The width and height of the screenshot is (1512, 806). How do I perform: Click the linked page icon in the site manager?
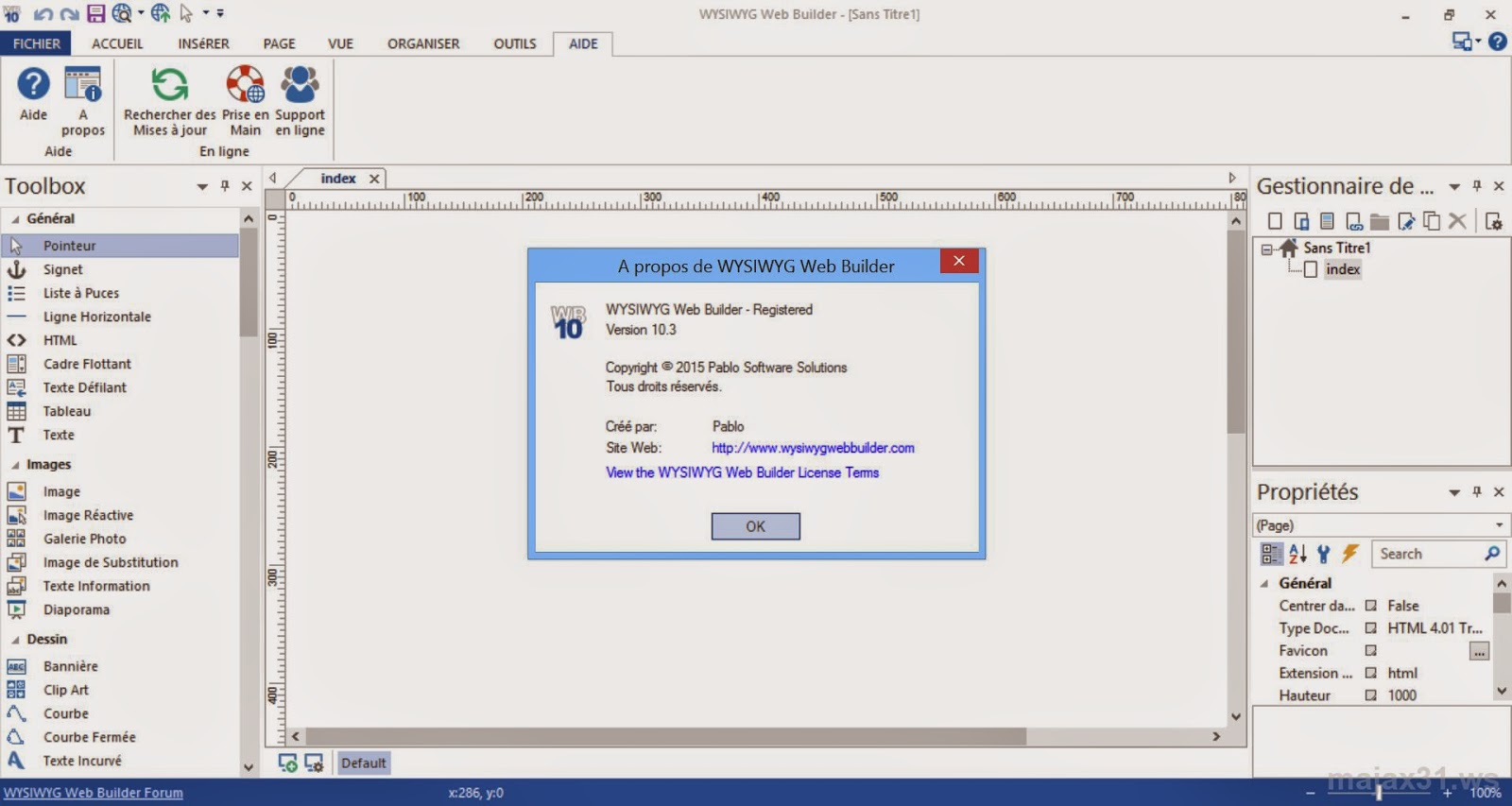1353,221
